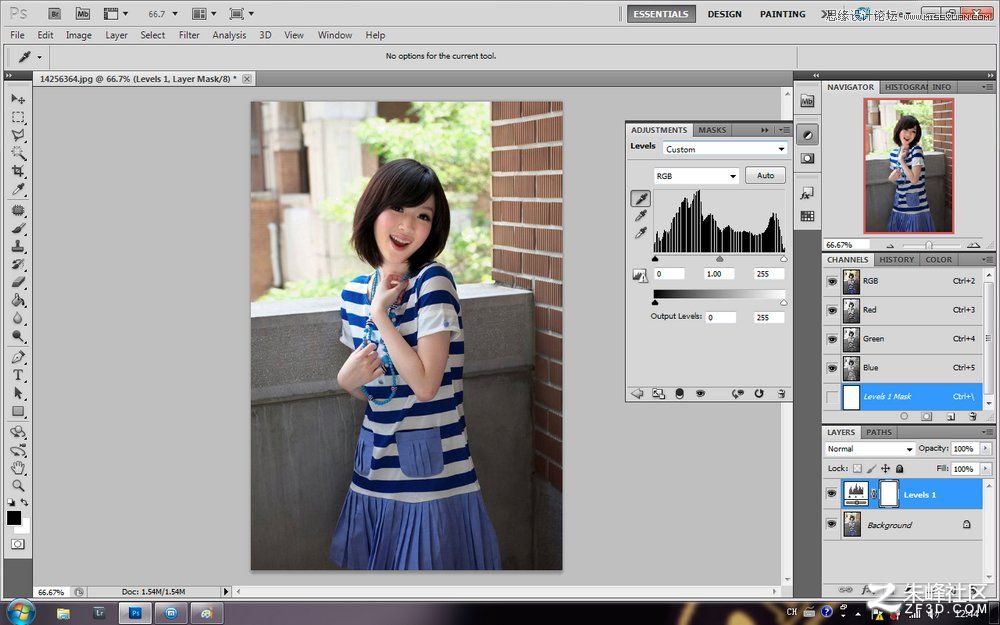Toggle visibility of the RGB channel
Screen dimensions: 1000x625
832,281
